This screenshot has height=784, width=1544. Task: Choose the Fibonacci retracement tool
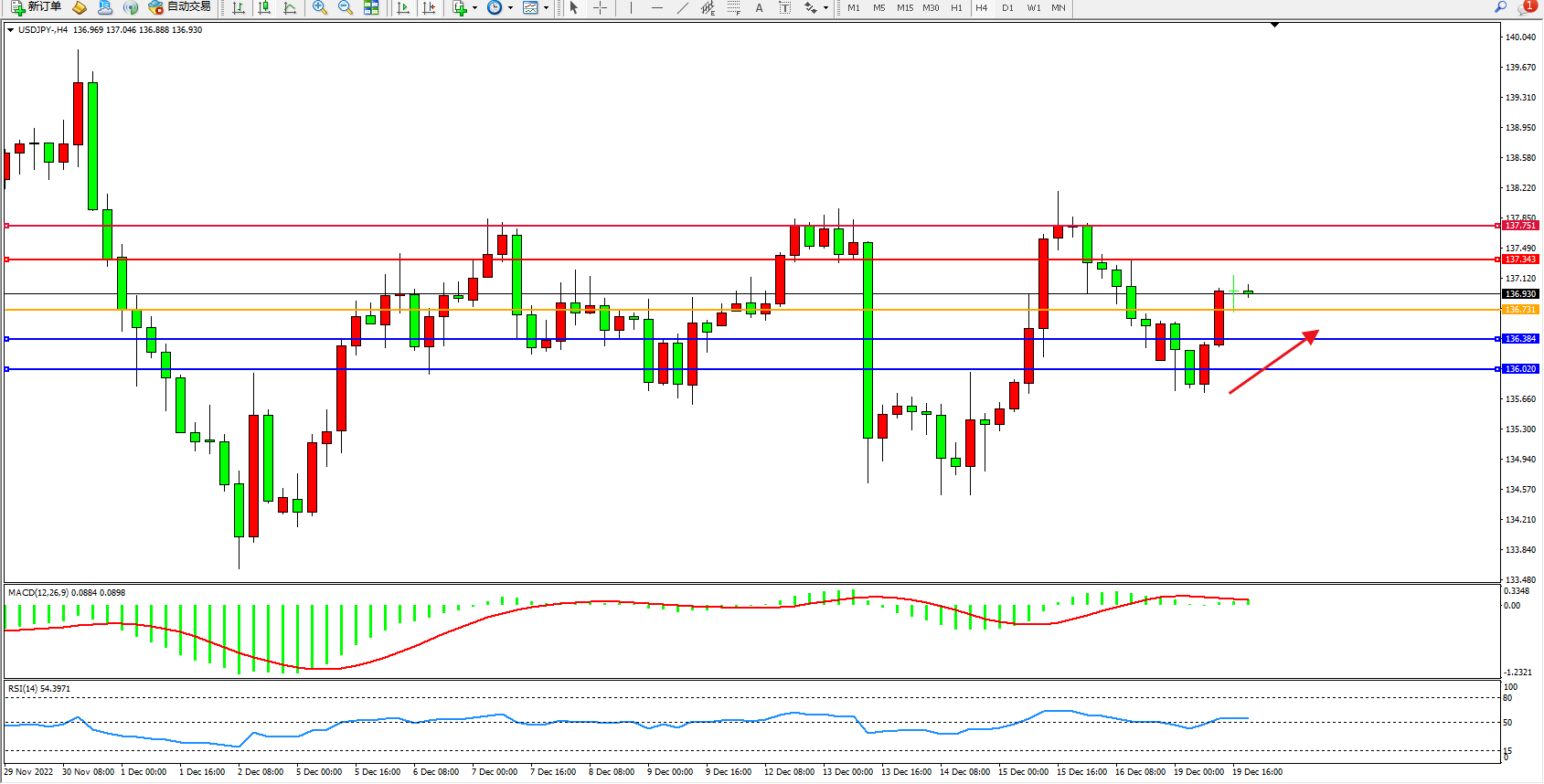[733, 7]
